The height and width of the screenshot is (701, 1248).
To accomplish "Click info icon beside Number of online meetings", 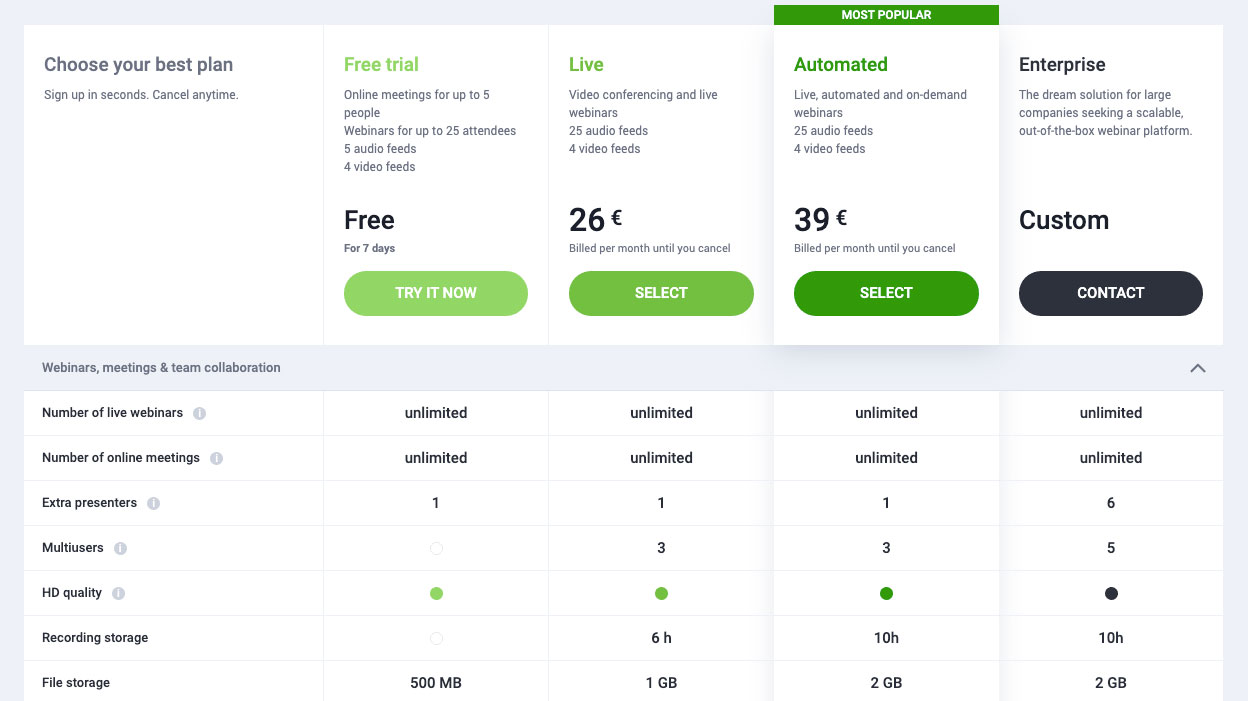I will (216, 458).
